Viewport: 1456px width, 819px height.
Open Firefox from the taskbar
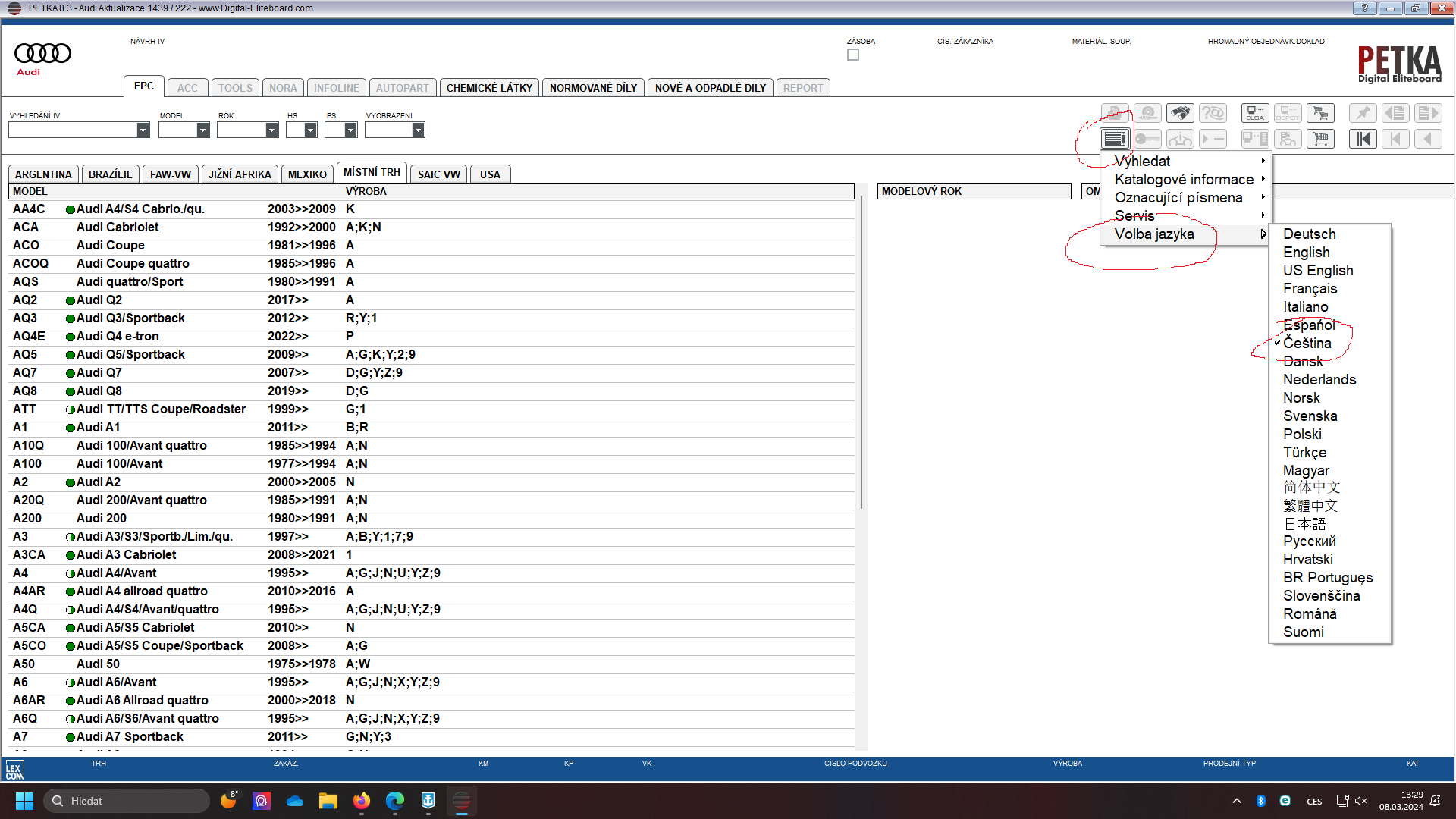362,801
